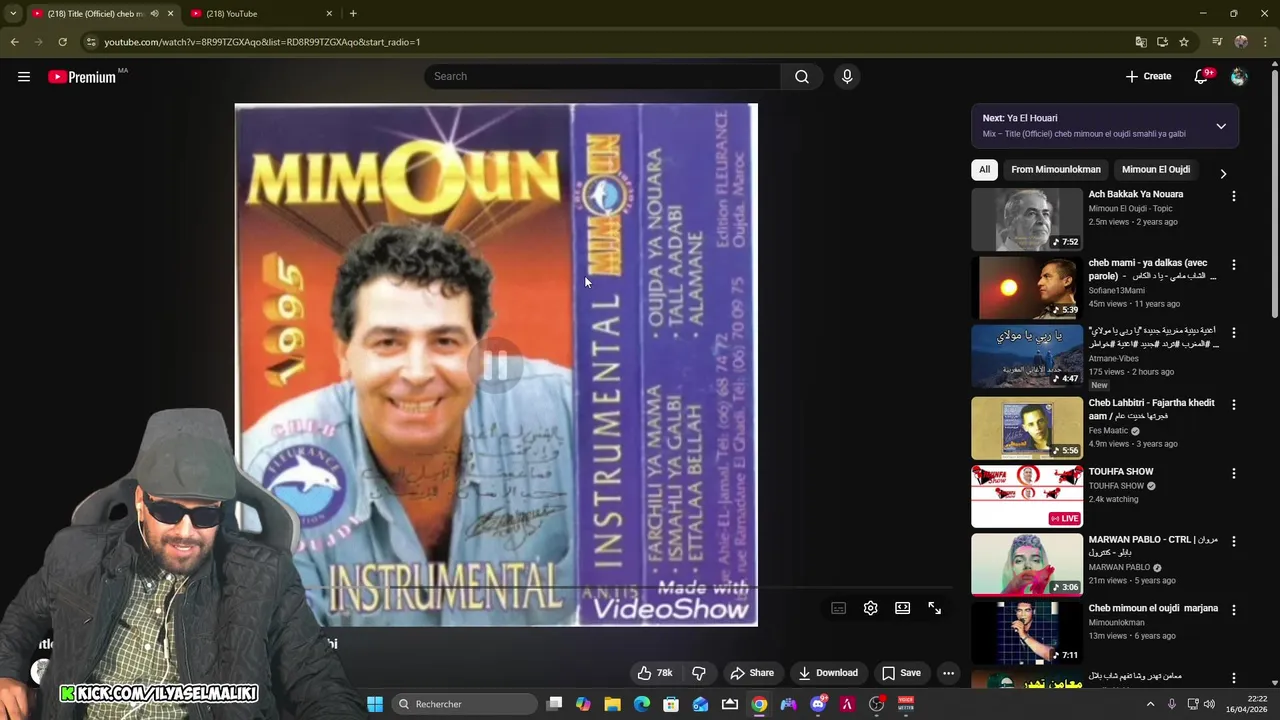The width and height of the screenshot is (1280, 720).
Task: Click the YouTube search field
Action: coord(602,76)
